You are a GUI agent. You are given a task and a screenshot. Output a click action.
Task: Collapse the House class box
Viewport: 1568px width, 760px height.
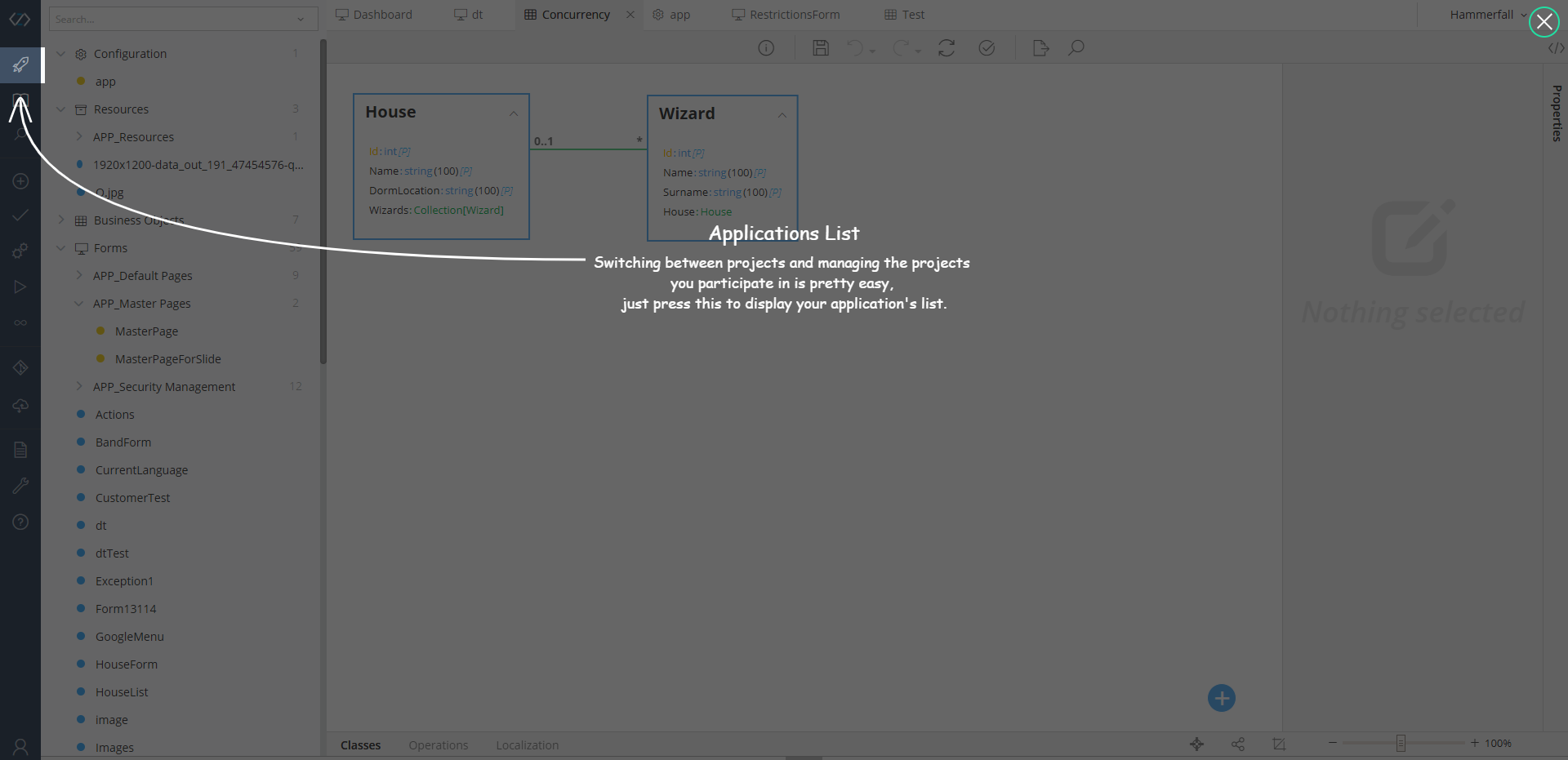(514, 113)
